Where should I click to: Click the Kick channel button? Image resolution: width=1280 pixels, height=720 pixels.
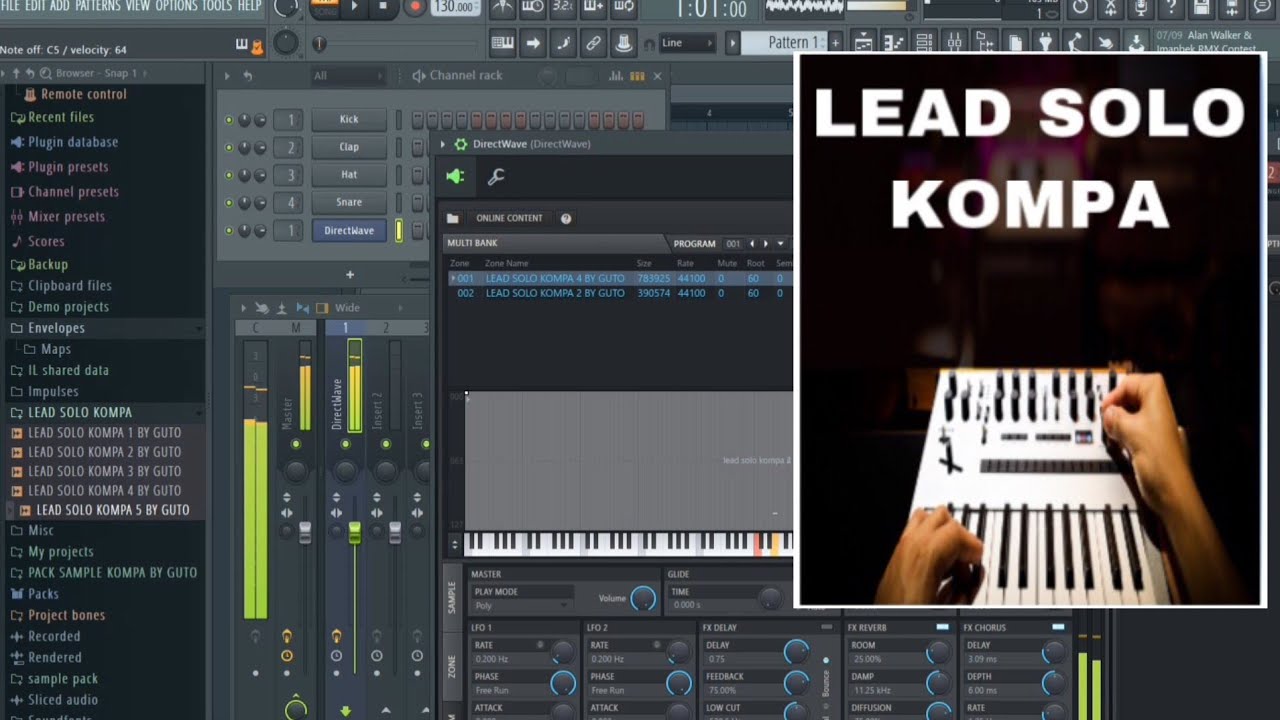coord(349,120)
